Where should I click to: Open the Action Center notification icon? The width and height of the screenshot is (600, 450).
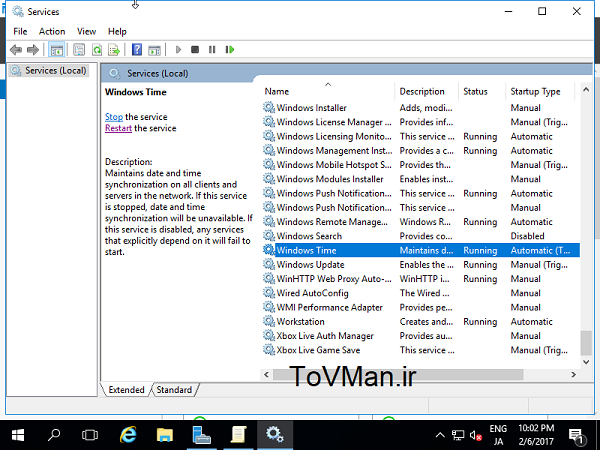(x=576, y=435)
